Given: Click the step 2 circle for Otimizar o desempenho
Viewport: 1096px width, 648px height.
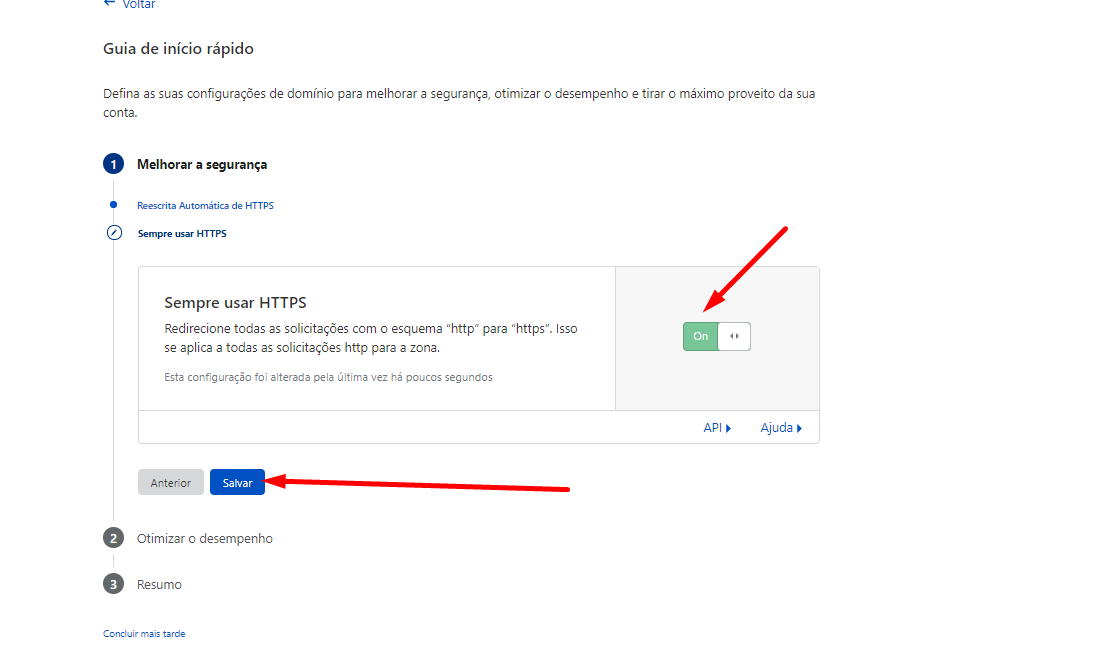Looking at the screenshot, I should (113, 537).
